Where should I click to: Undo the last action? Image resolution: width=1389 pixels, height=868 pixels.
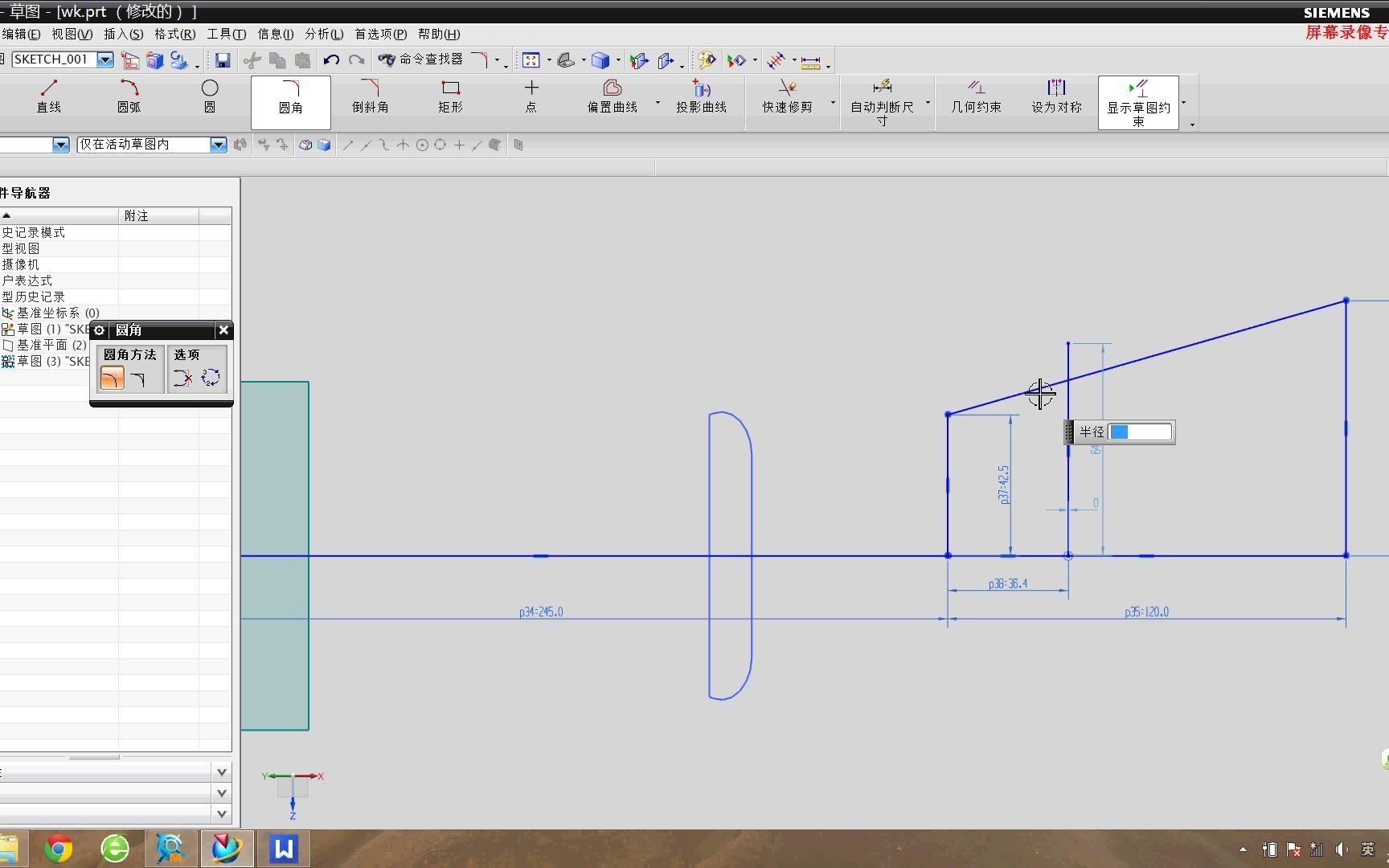(x=331, y=60)
